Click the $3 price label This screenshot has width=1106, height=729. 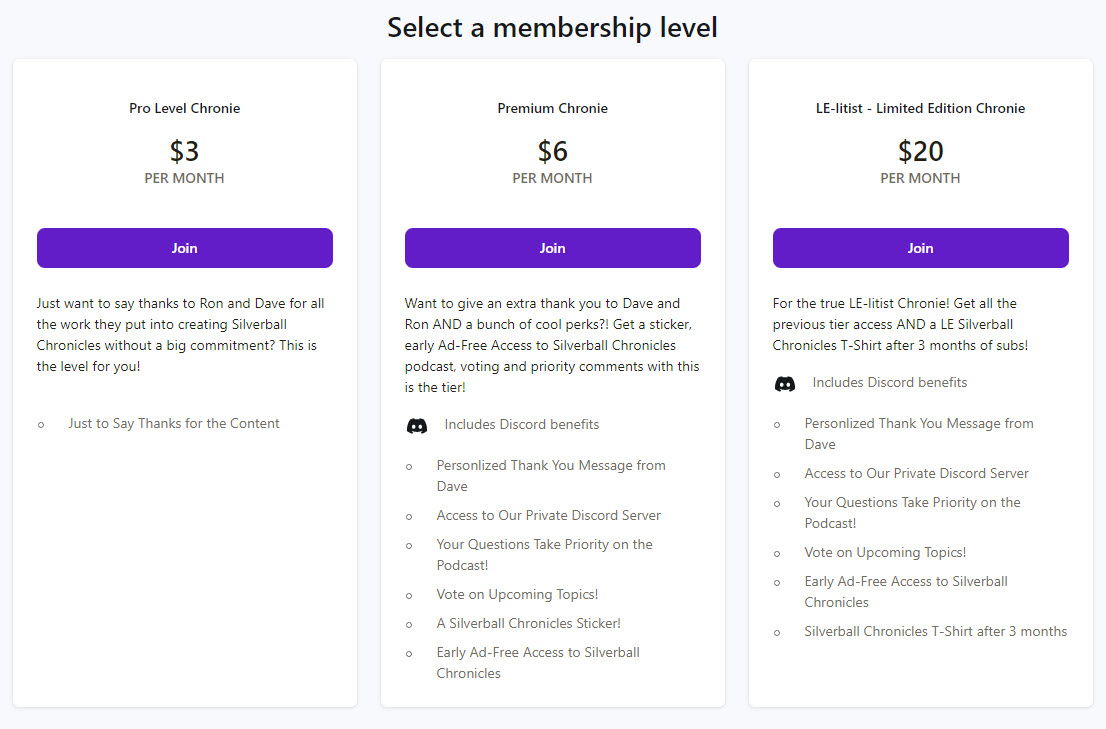point(185,152)
